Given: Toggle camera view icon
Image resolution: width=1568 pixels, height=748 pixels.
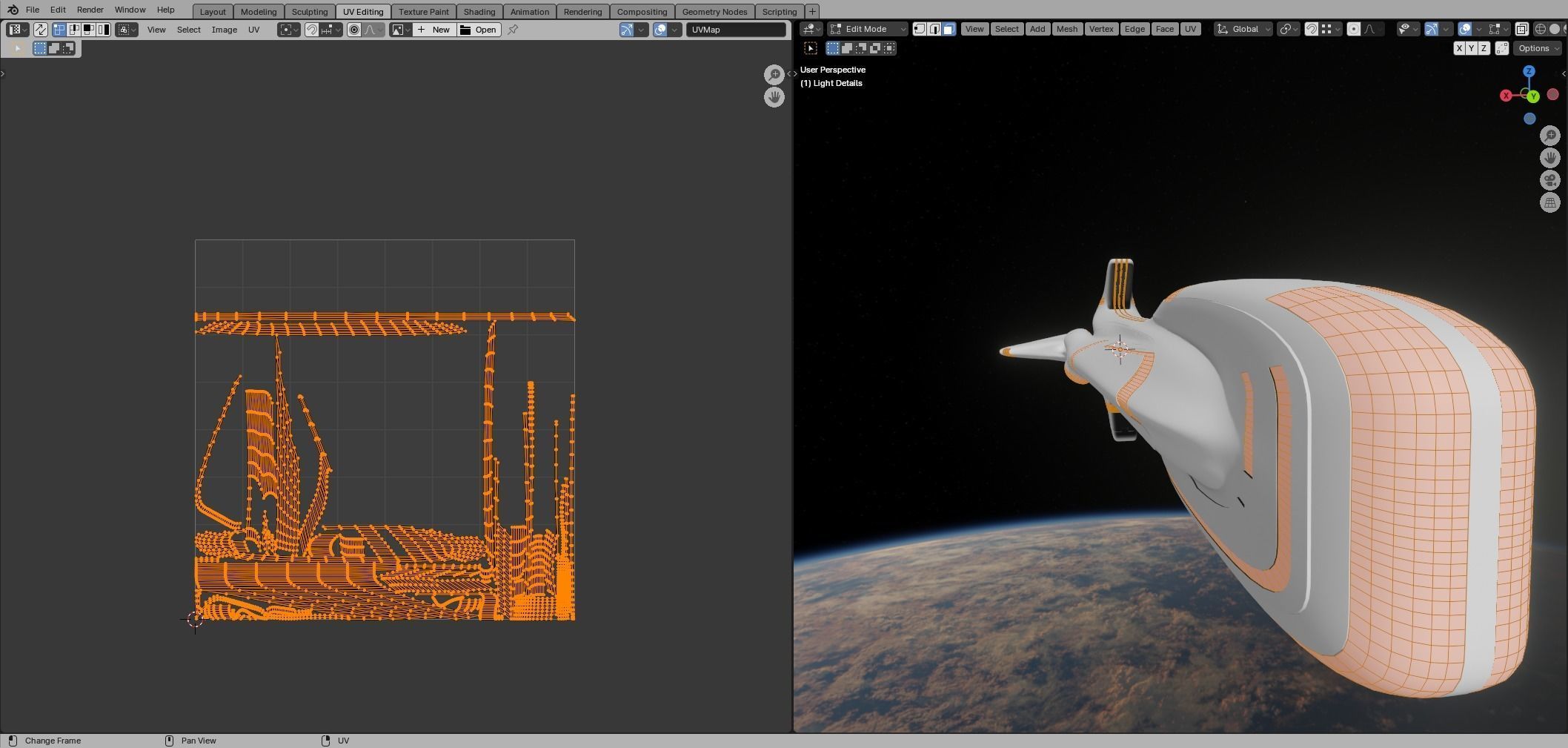Looking at the screenshot, I should 1550,180.
